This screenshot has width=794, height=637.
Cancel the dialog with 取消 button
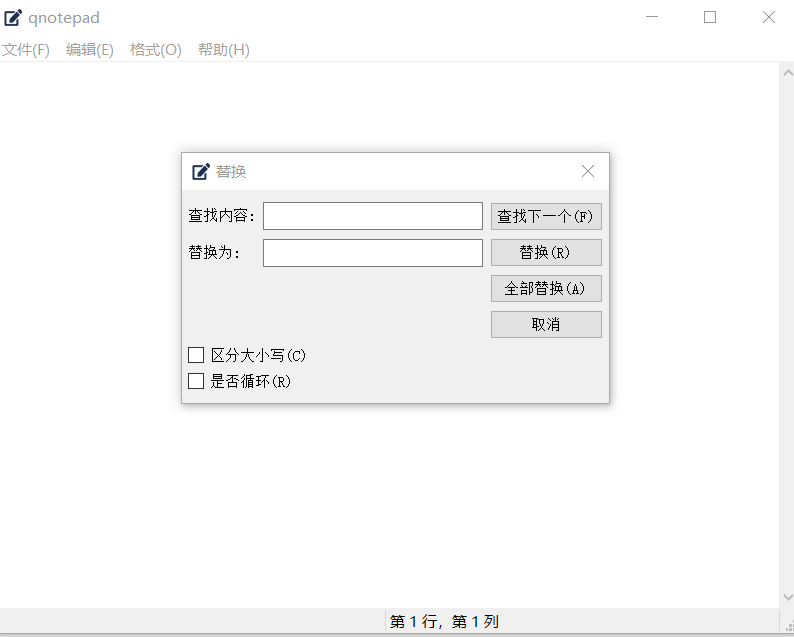[x=546, y=324]
